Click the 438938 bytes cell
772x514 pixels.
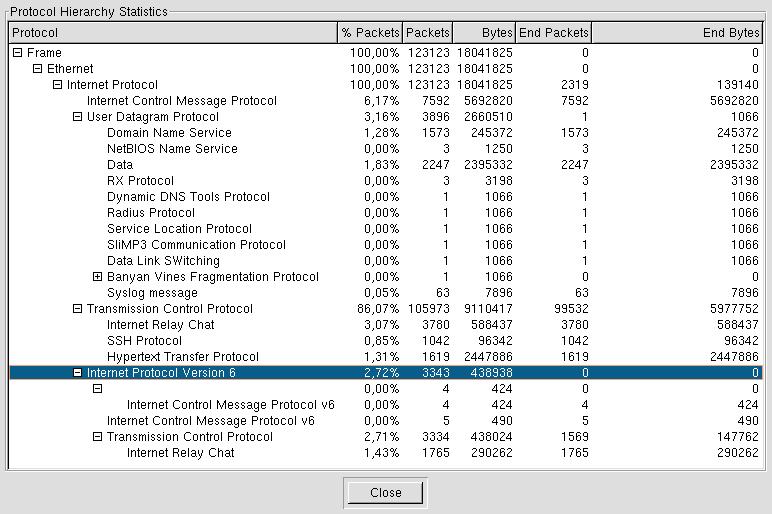tap(491, 373)
